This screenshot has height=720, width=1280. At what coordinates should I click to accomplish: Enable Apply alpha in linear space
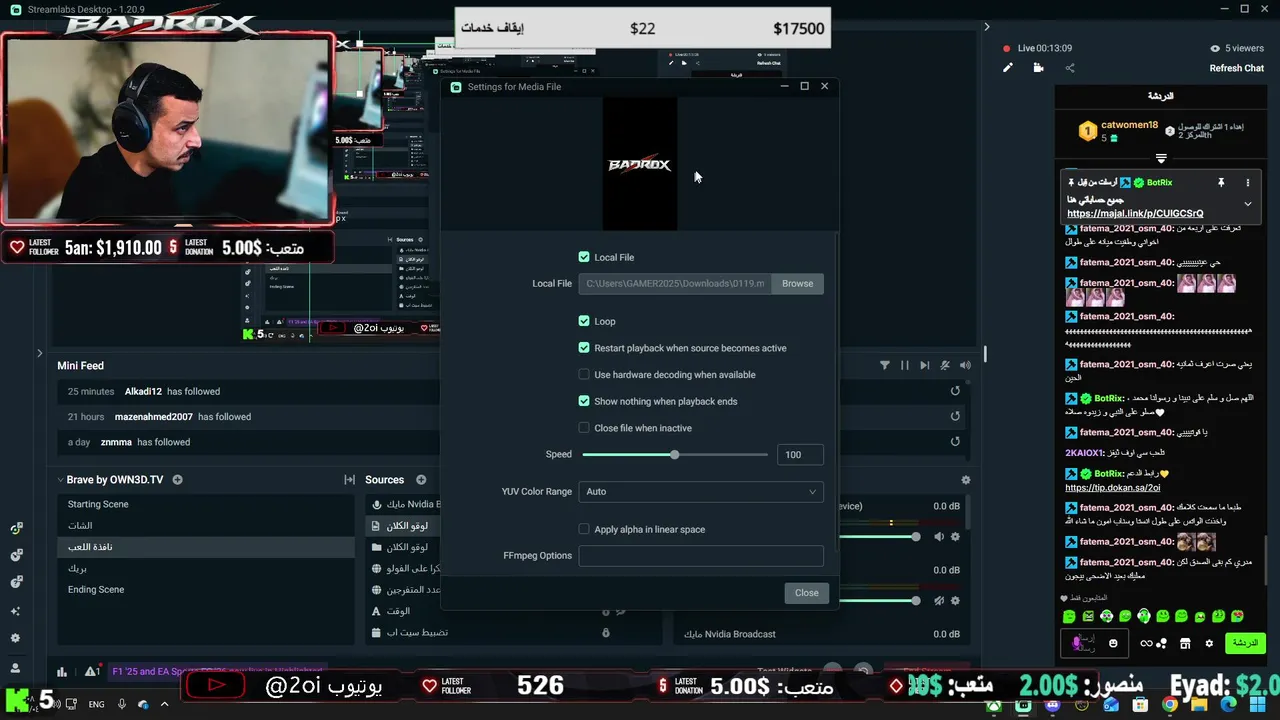(584, 529)
